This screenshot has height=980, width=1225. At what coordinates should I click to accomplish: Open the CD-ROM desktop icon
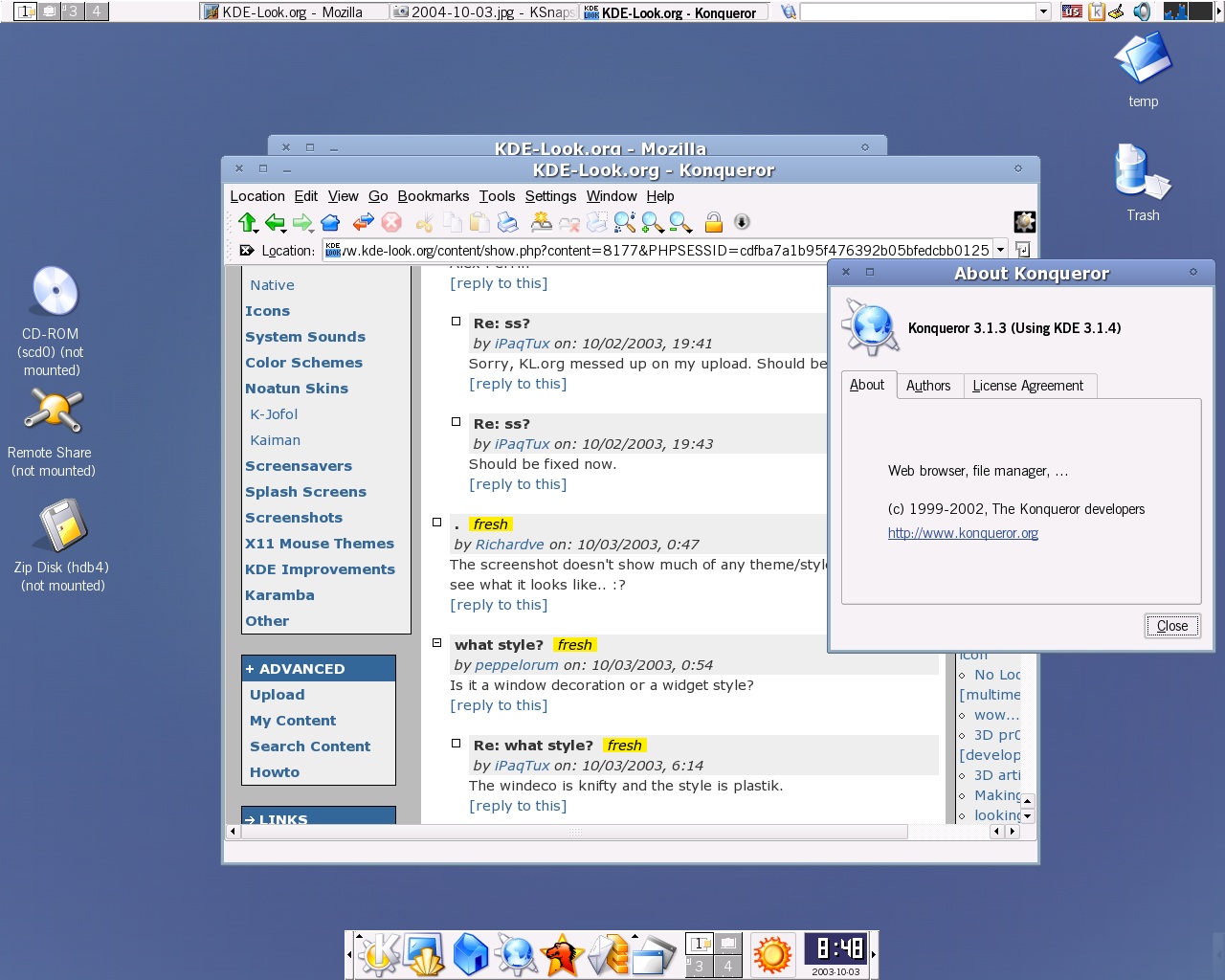(x=55, y=291)
